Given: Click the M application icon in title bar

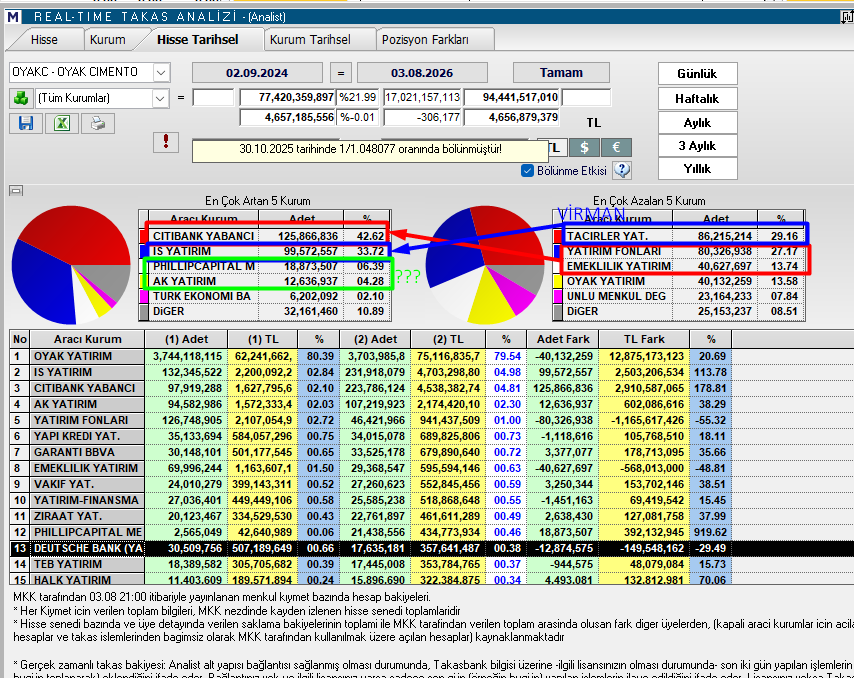Looking at the screenshot, I should (x=13, y=17).
